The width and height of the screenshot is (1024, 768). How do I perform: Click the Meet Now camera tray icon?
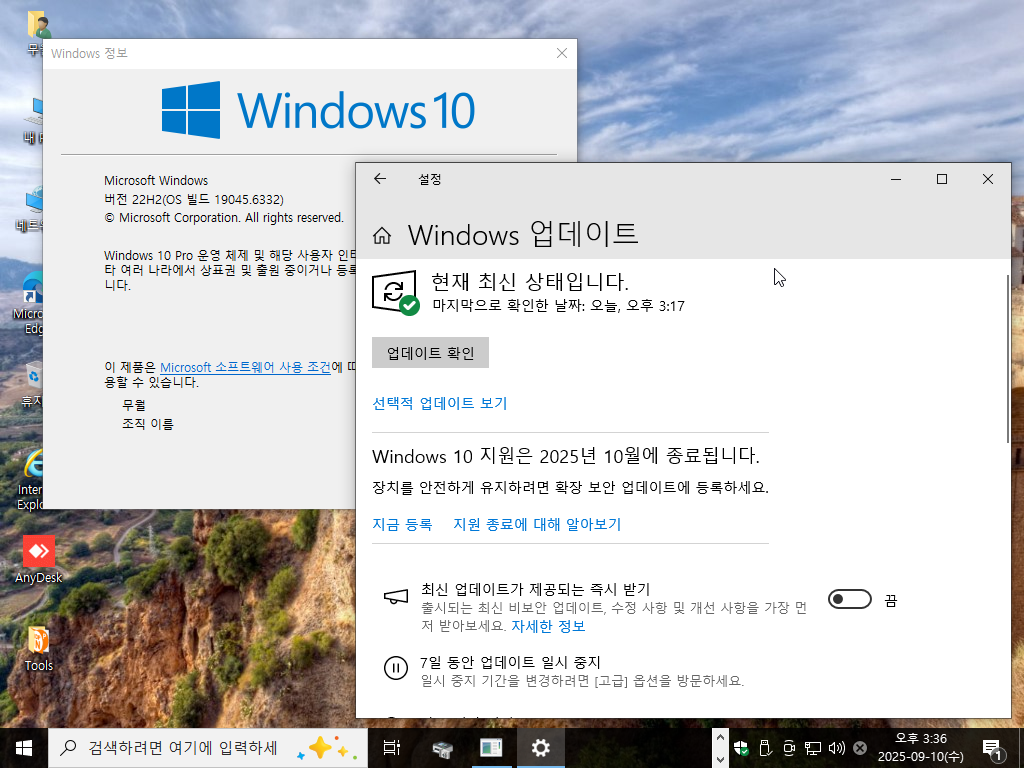point(789,748)
